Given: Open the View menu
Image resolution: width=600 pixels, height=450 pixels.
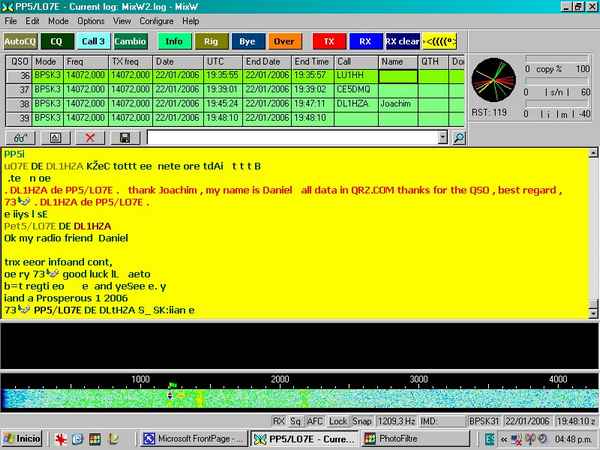Looking at the screenshot, I should coord(122,21).
